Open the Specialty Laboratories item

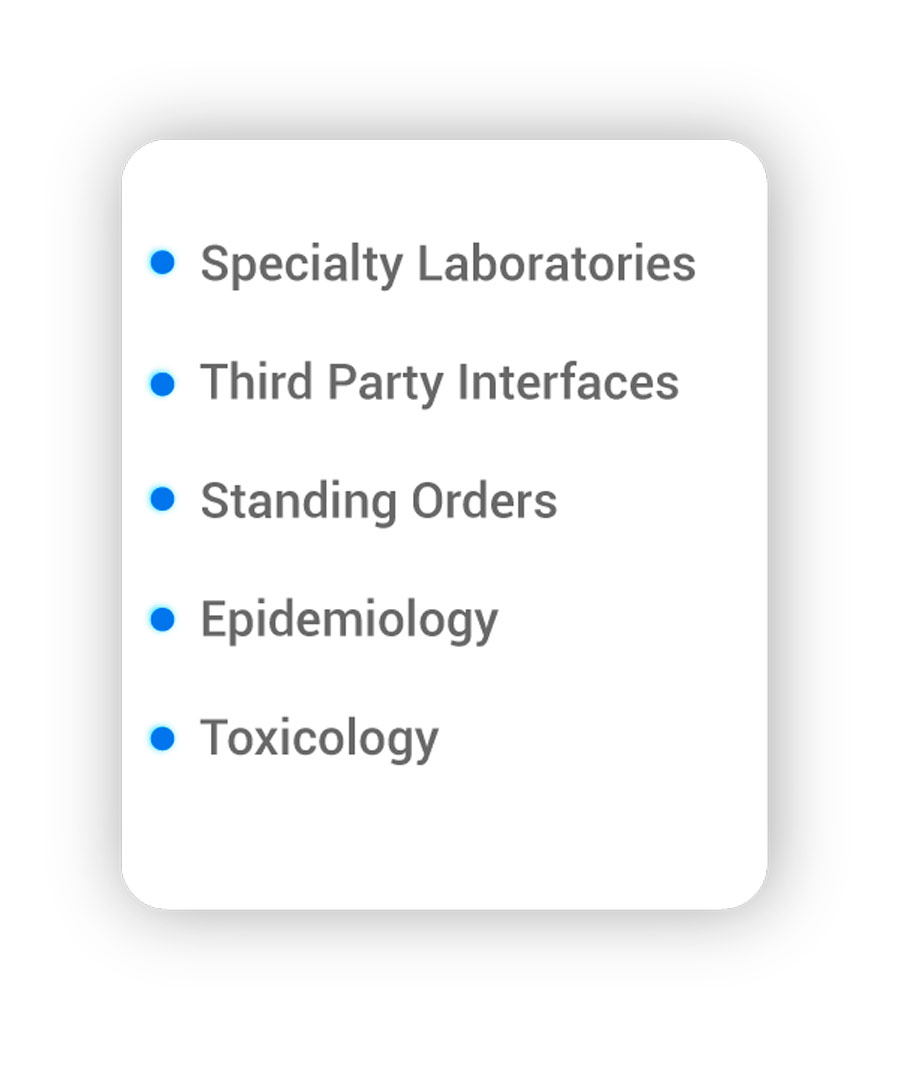click(x=447, y=264)
